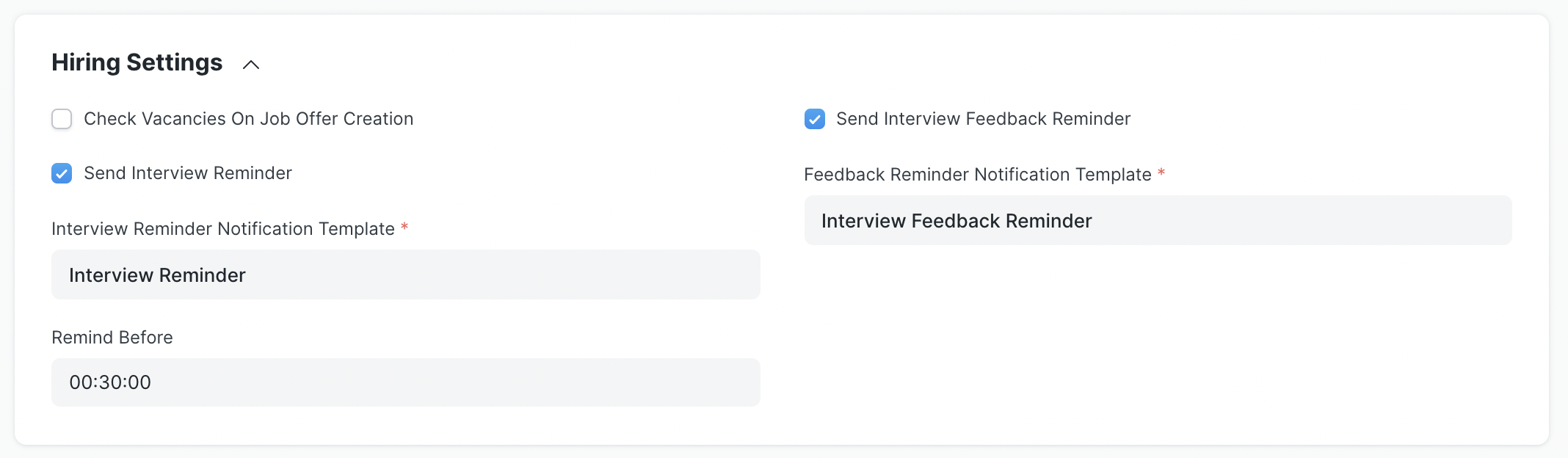
Task: Click red asterisk beside Feedback Reminder Notification Template
Action: coord(1161,173)
